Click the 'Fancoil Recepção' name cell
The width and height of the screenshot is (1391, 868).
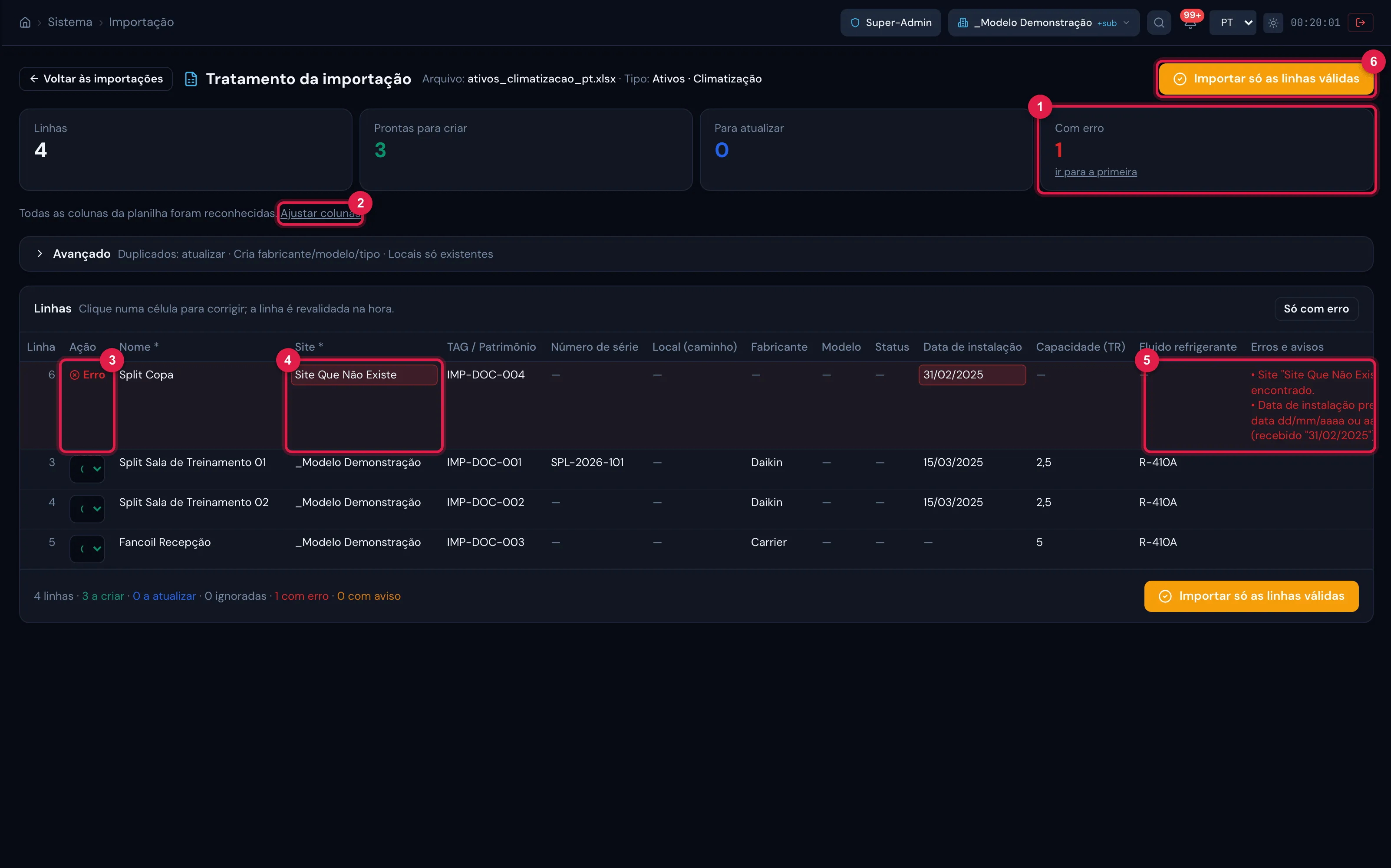[165, 542]
